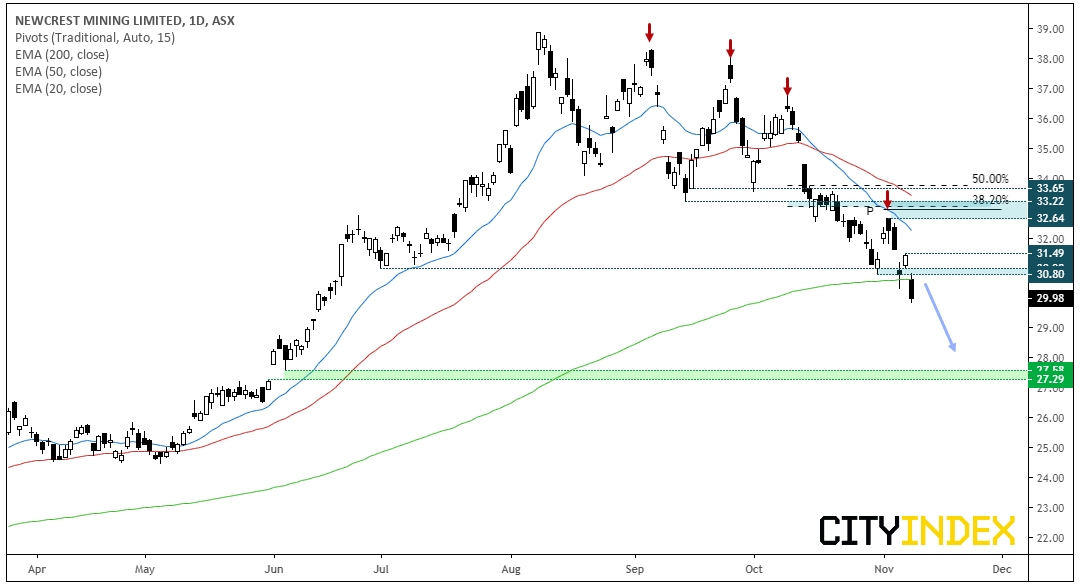Click the 33.22 price level label
Image resolution: width=1080 pixels, height=586 pixels.
pos(1050,201)
